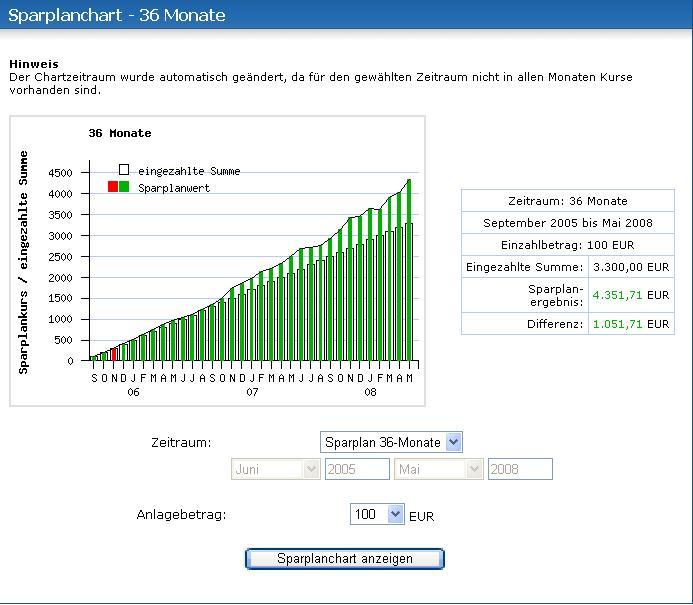Click the 'Einzahlbetrag: 100 EUR' row
The height and width of the screenshot is (605, 693).
click(x=568, y=245)
